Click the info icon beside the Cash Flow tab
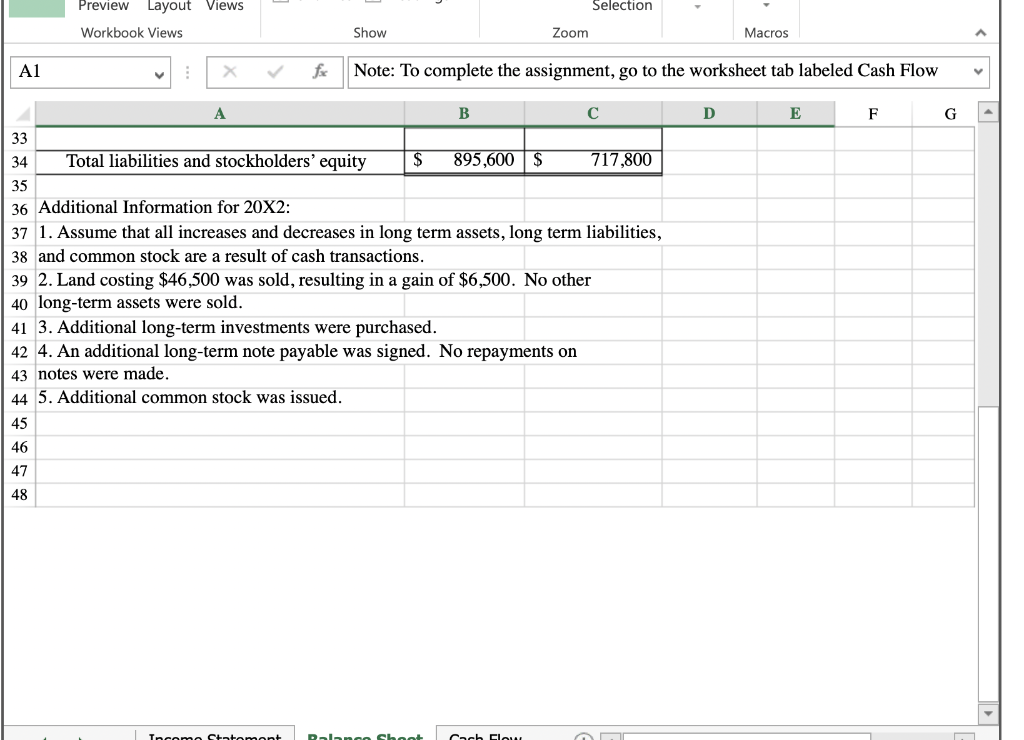This screenshot has height=740, width=1024. click(x=582, y=736)
